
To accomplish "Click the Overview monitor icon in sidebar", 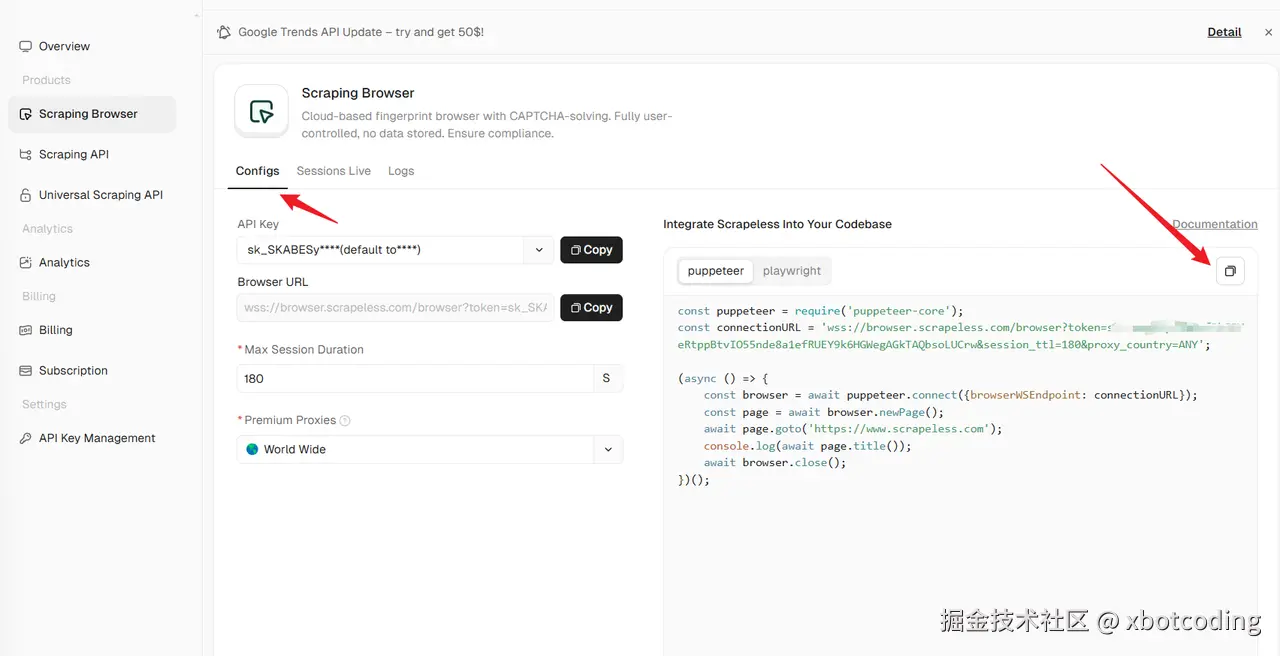I will coord(26,46).
